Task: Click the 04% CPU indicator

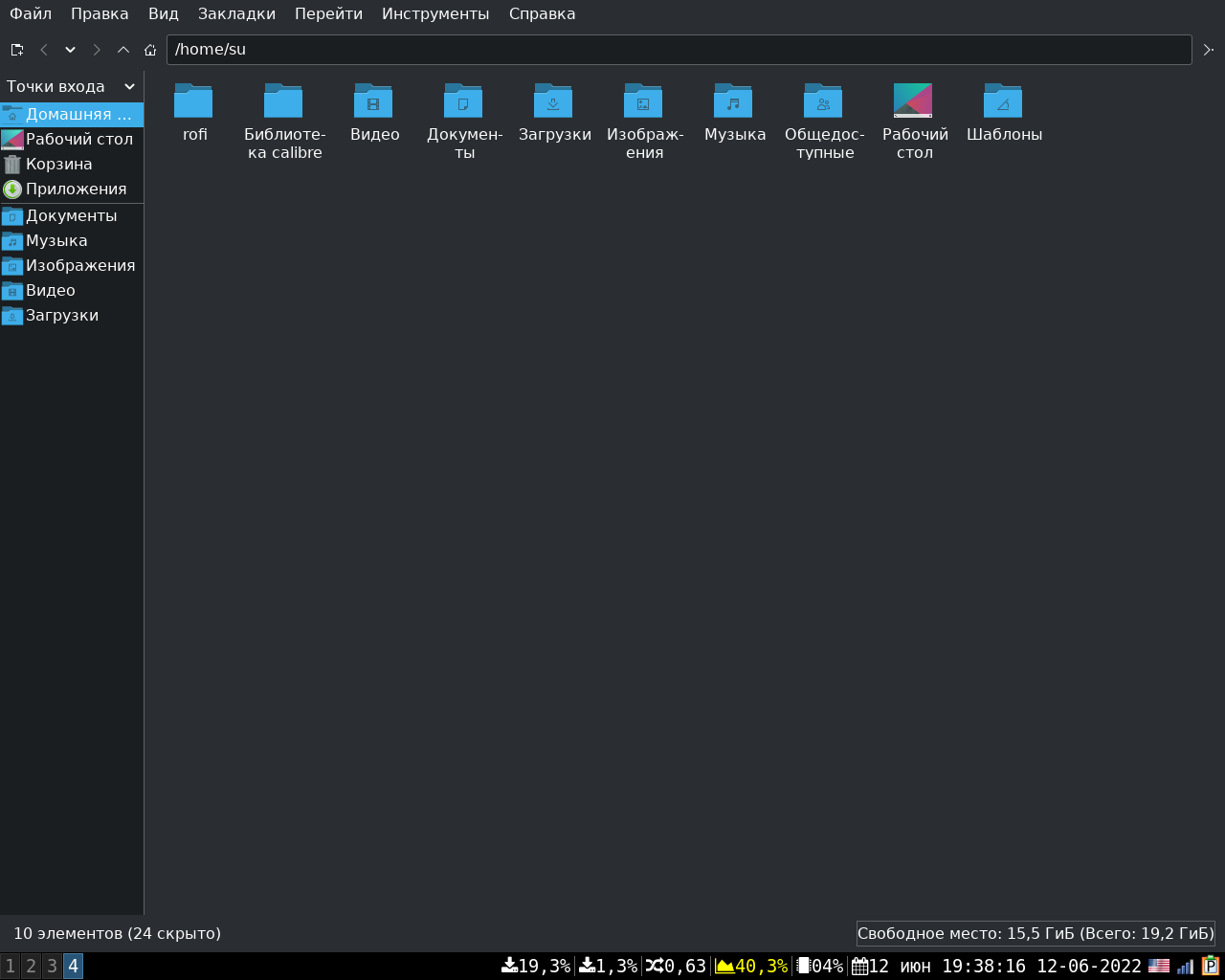Action: [820, 967]
